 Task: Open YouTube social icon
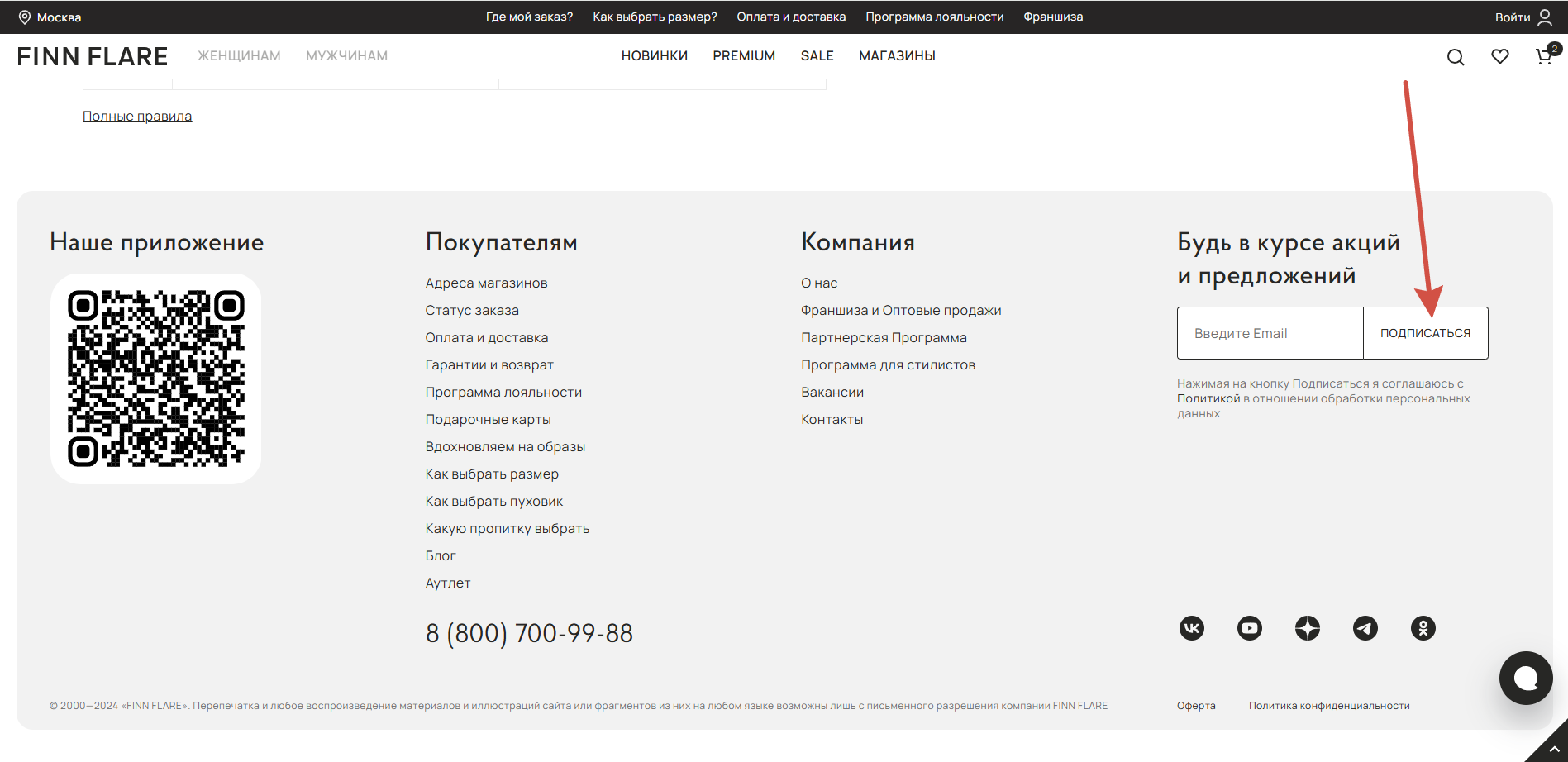pyautogui.click(x=1250, y=628)
